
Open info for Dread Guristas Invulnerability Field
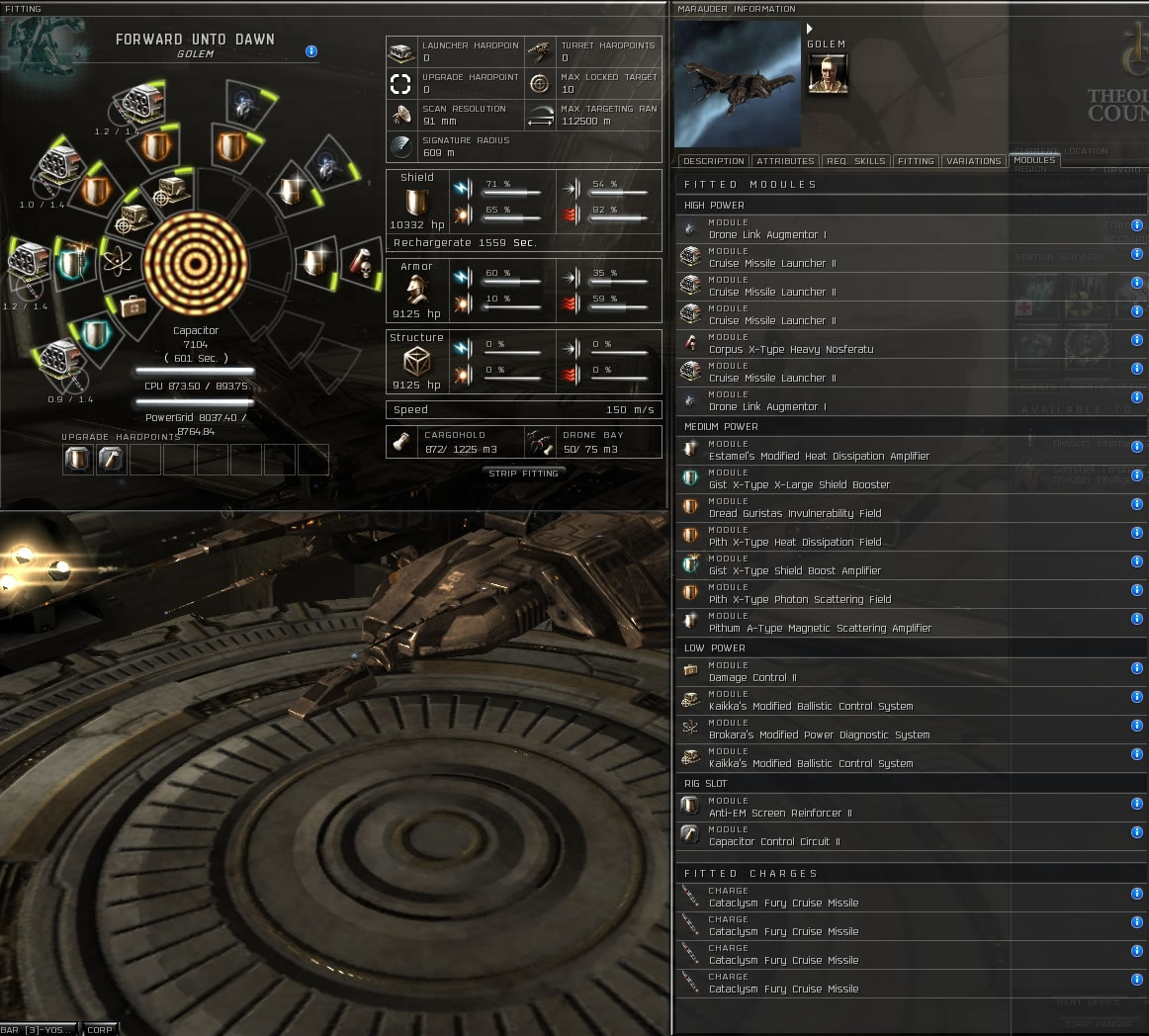(1136, 504)
